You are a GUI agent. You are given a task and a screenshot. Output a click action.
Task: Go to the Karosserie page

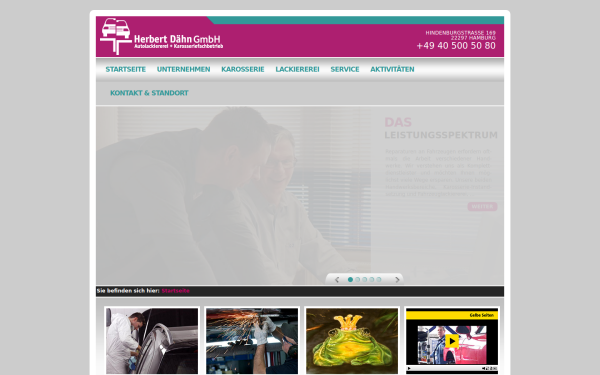(243, 70)
